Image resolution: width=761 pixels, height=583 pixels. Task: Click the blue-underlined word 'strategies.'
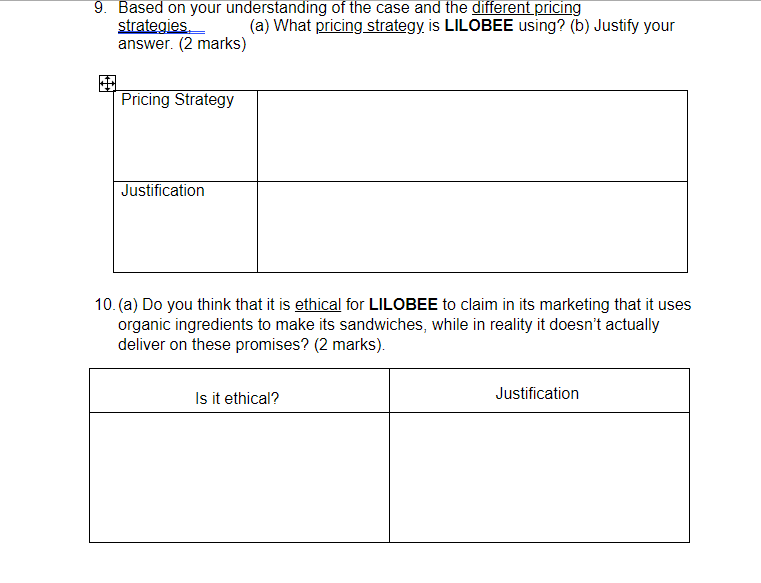click(154, 26)
